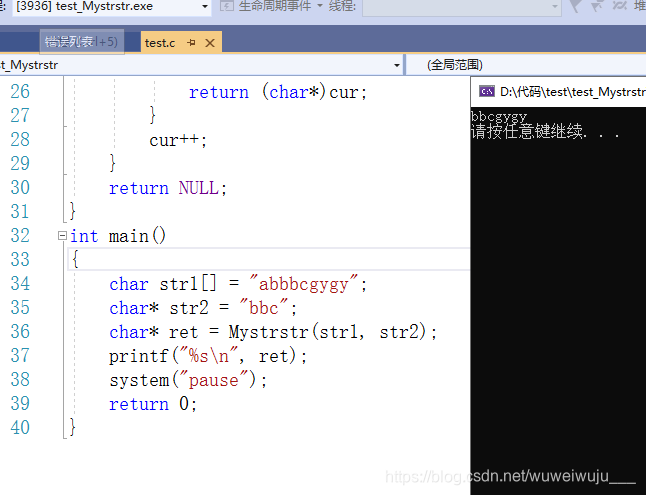Click the console title bar path D:\代码\test
Viewport: 646px width, 495px height.
(x=572, y=91)
